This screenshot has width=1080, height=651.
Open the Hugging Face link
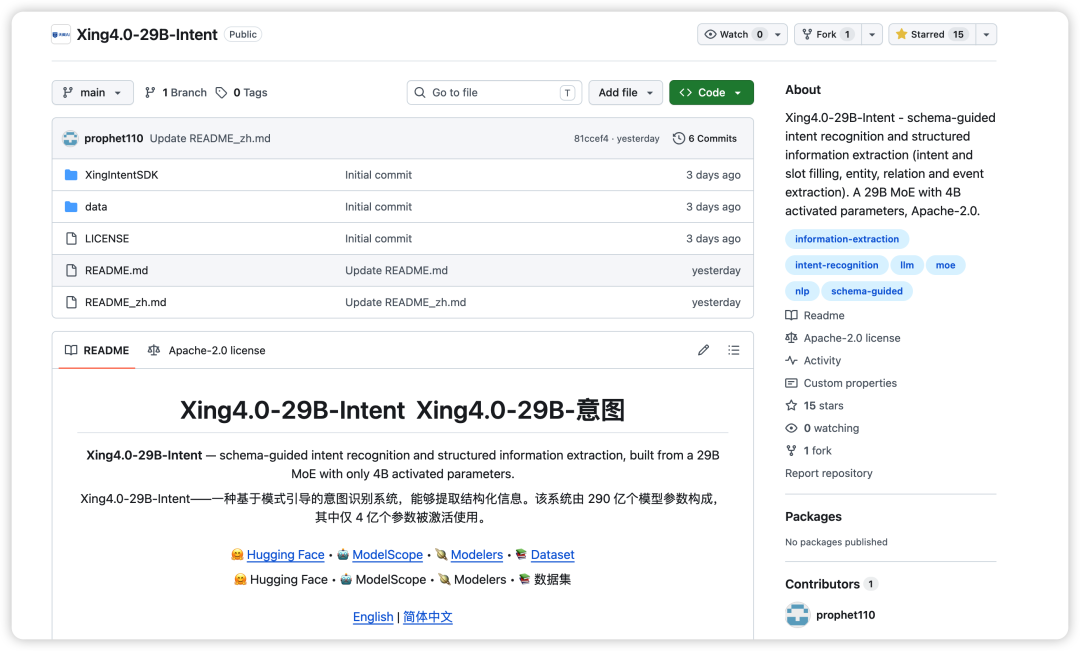(285, 555)
